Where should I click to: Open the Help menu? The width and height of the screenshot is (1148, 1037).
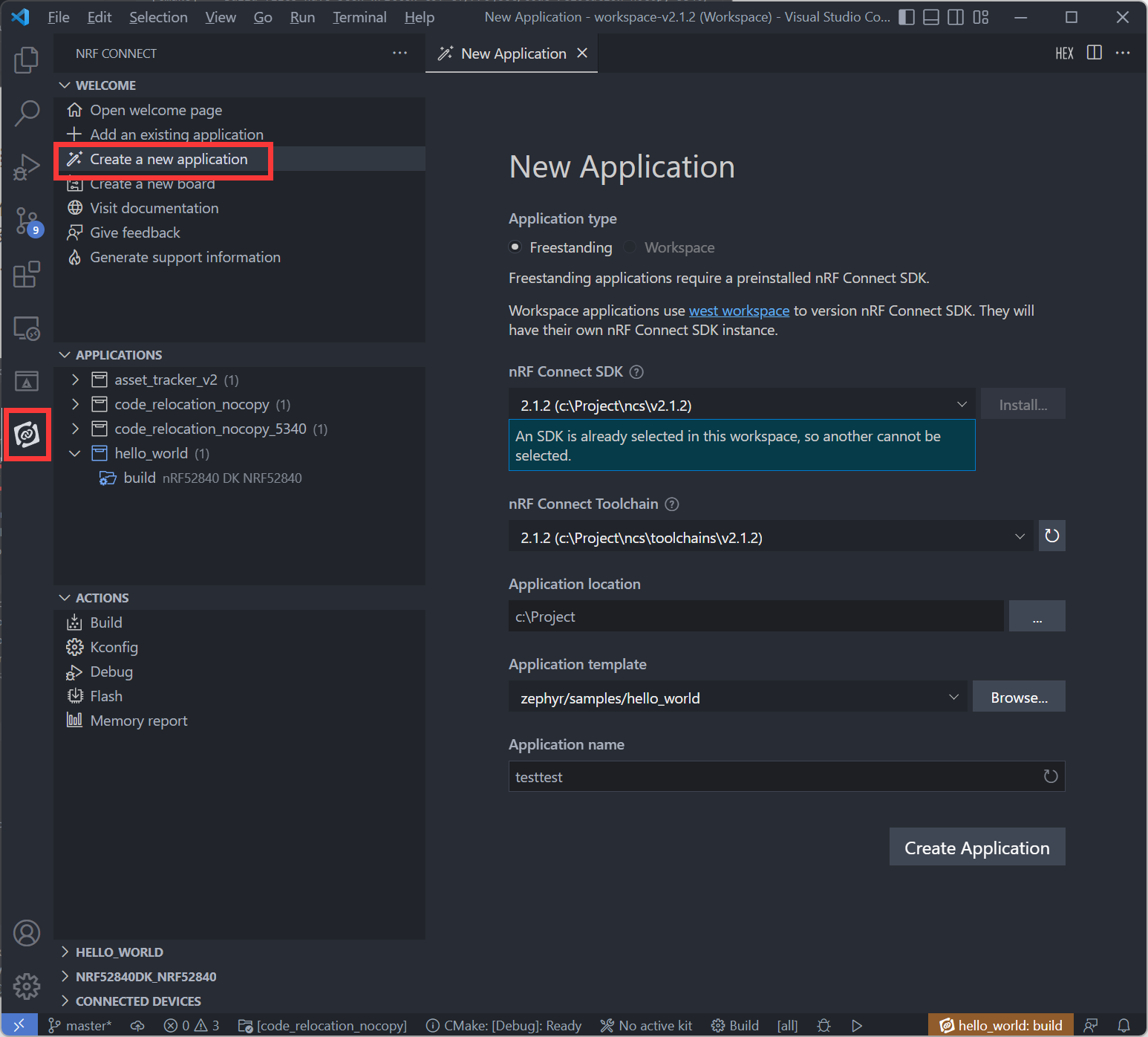[420, 17]
